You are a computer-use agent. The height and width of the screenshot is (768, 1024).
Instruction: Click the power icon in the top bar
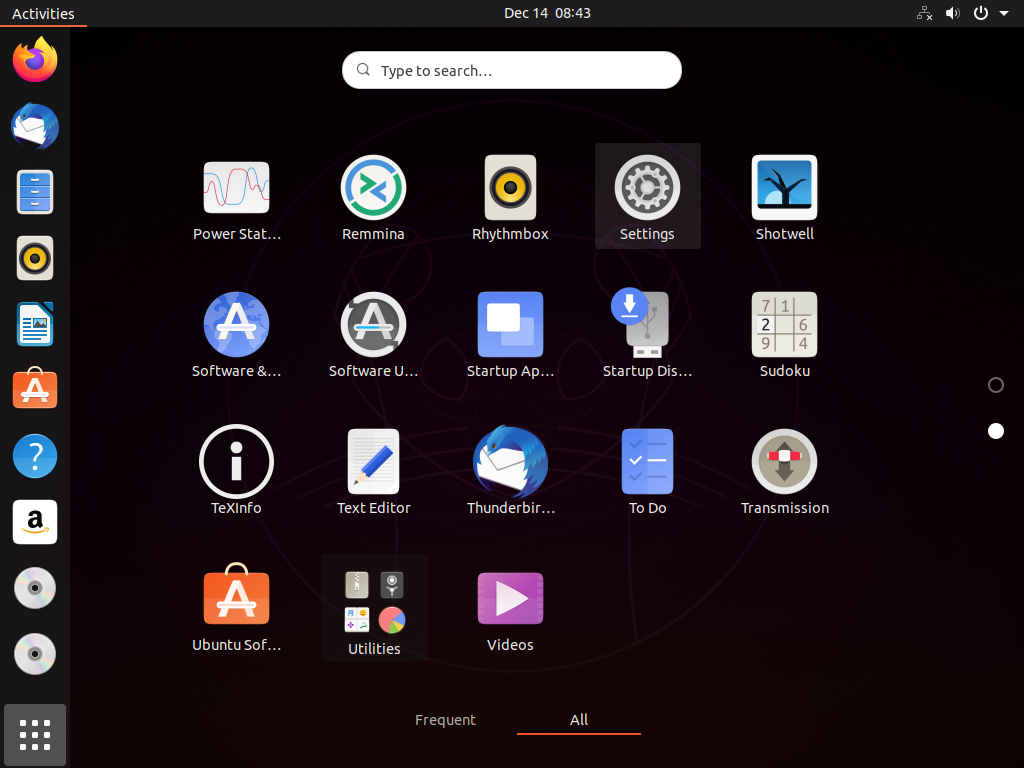click(981, 13)
